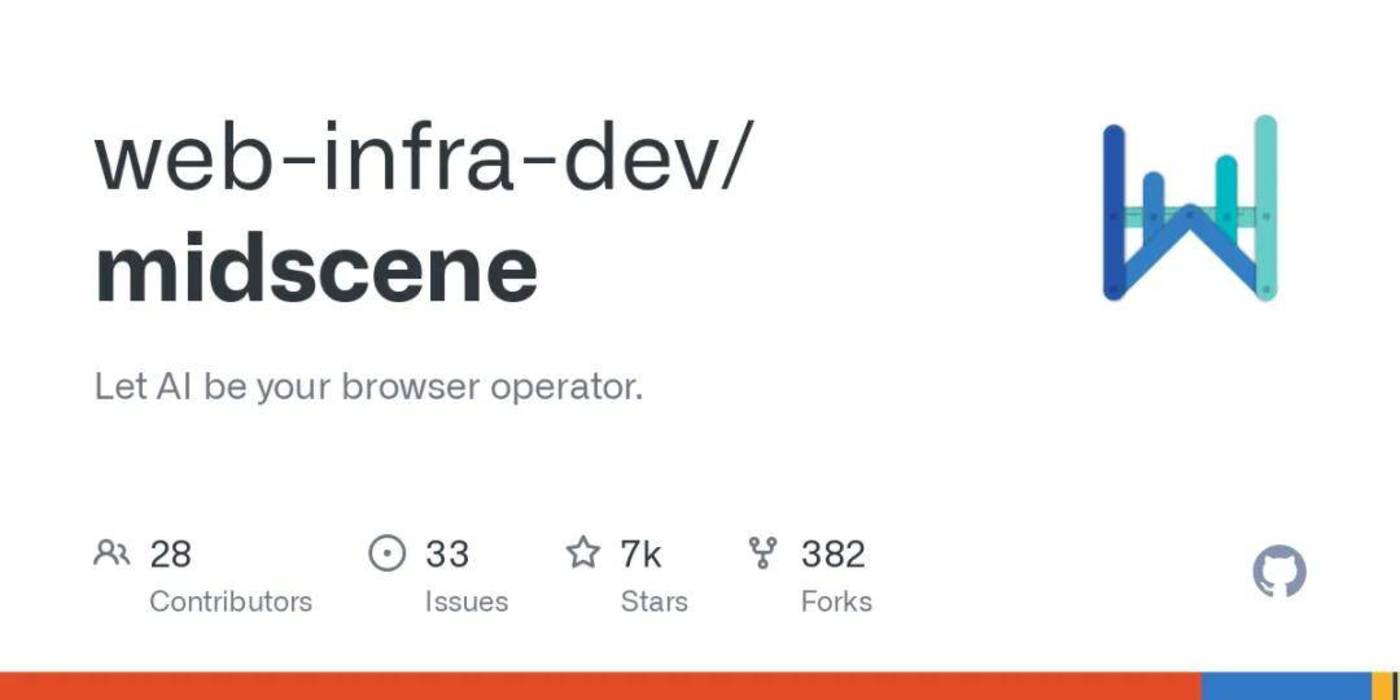Screen dimensions: 1400x700
Task: Open the Contributors label
Action: 230,601
